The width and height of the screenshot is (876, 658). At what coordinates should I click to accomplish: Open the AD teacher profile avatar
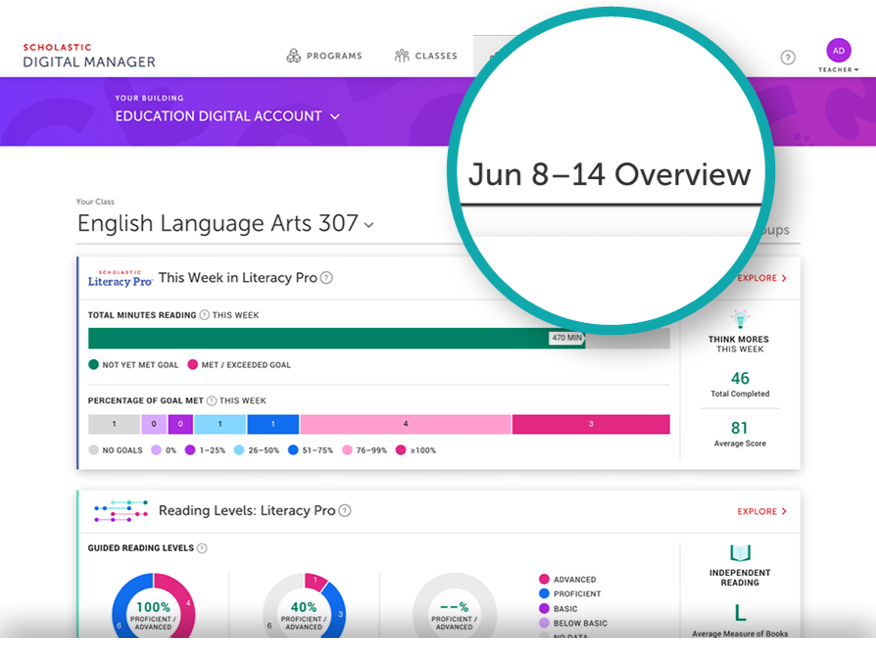(x=838, y=50)
